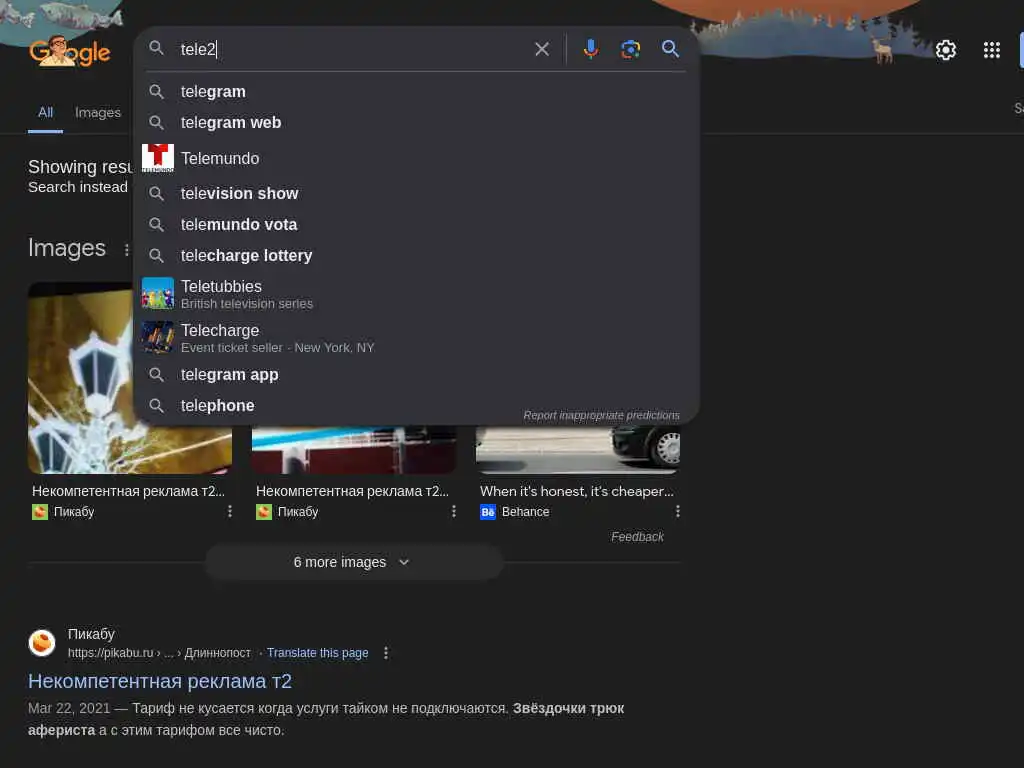Open three-dot menu for Пикабу result

(386, 653)
